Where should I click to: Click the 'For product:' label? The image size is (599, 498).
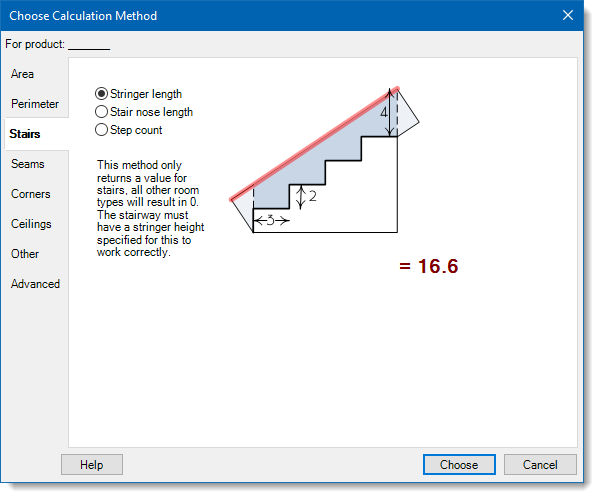click(x=35, y=44)
